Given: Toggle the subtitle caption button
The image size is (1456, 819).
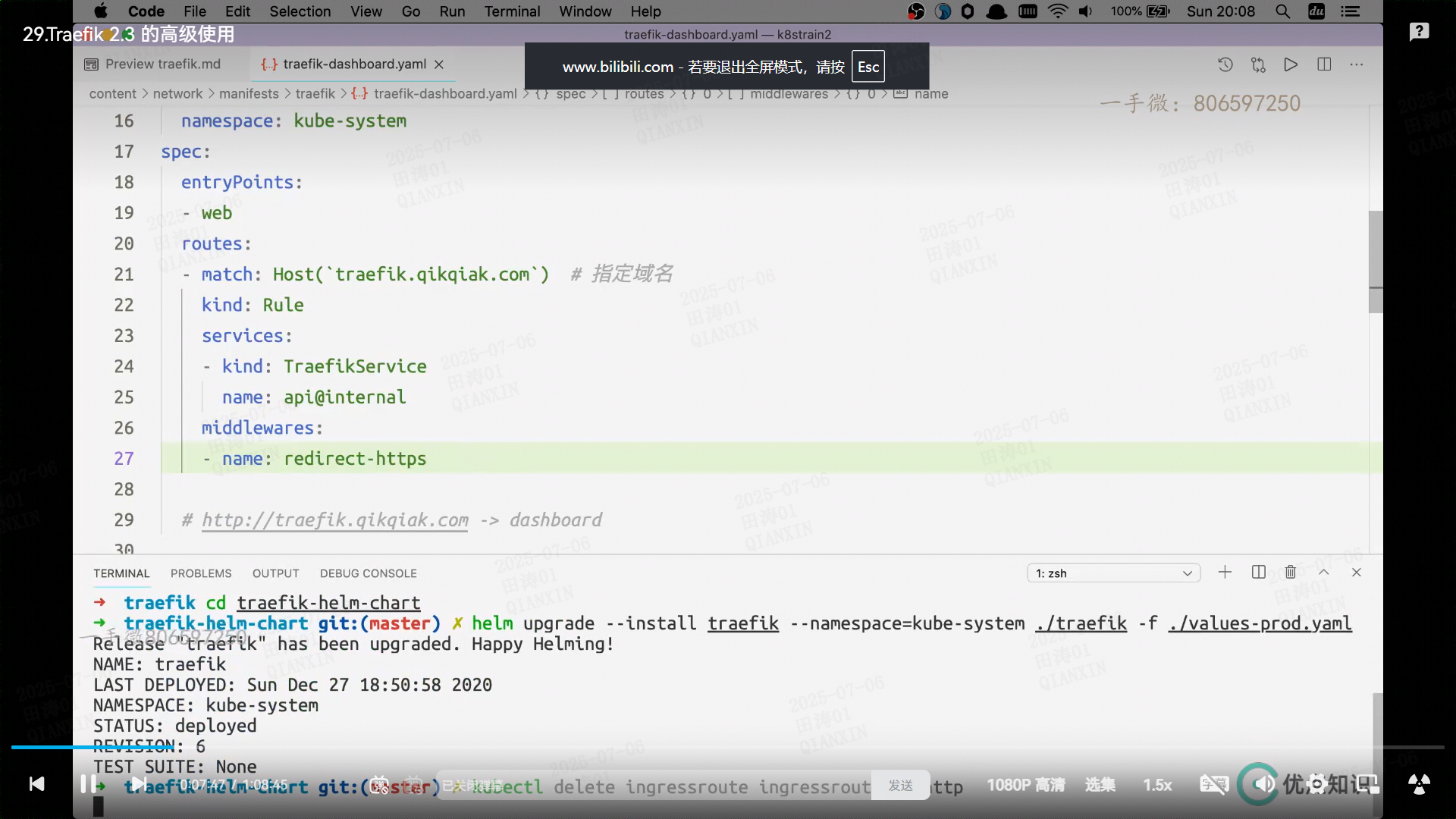Looking at the screenshot, I should point(1213,785).
